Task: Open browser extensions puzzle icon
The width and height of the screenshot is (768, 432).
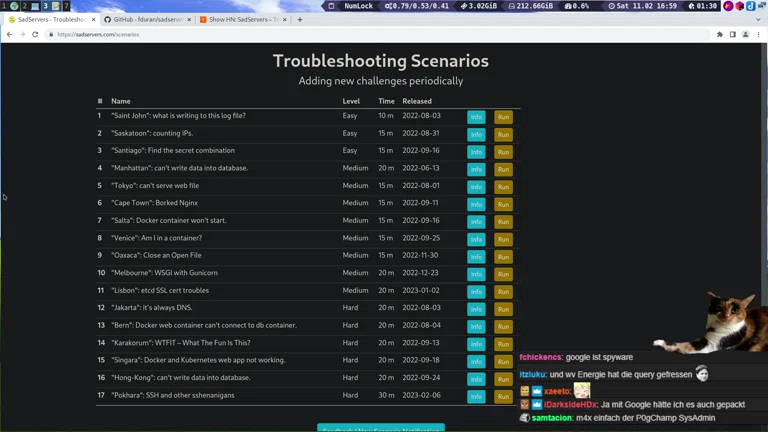Action: [x=719, y=34]
